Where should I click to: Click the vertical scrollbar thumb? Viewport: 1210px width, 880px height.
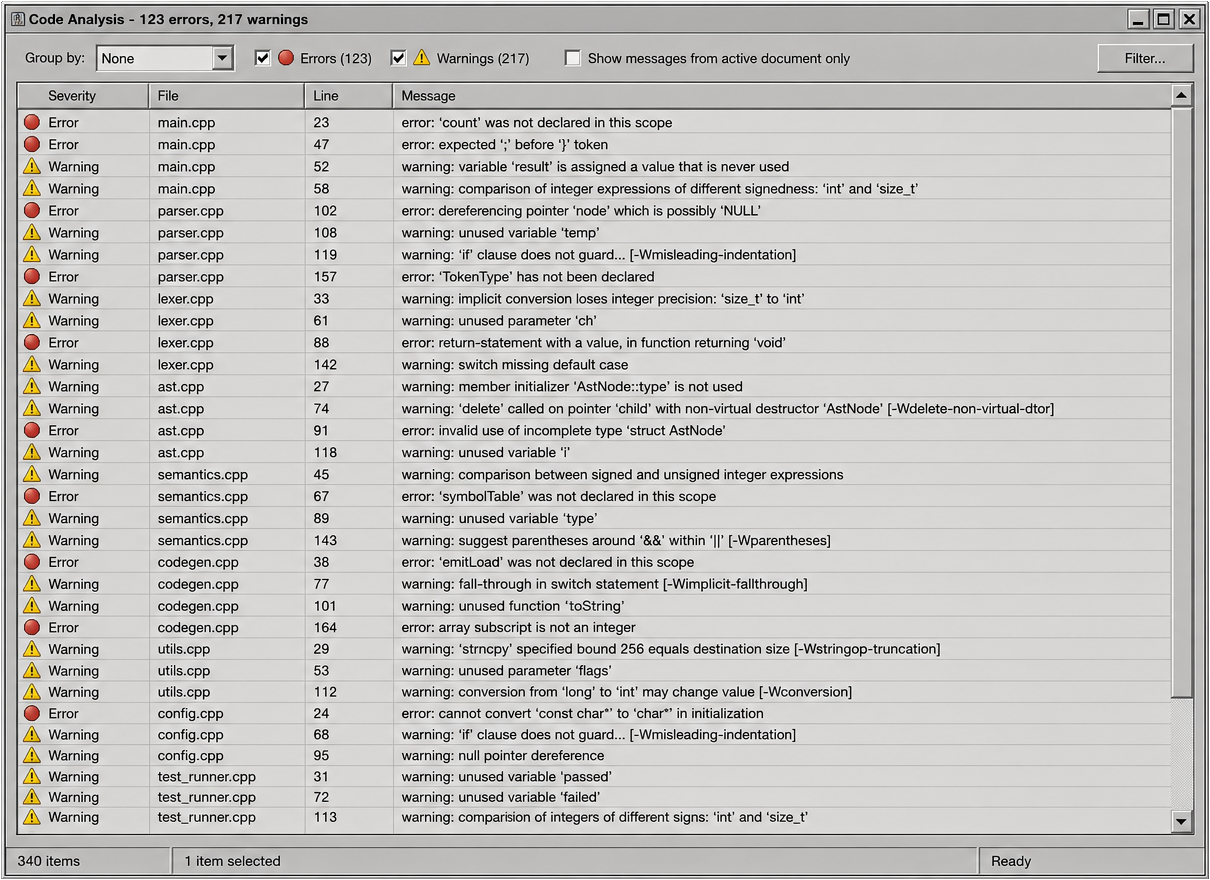click(1182, 403)
